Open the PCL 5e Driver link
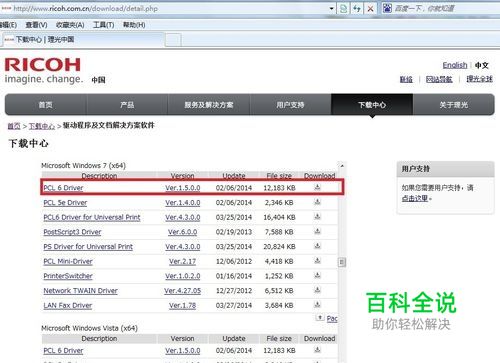Viewport: 500px width, 363px height. point(65,202)
